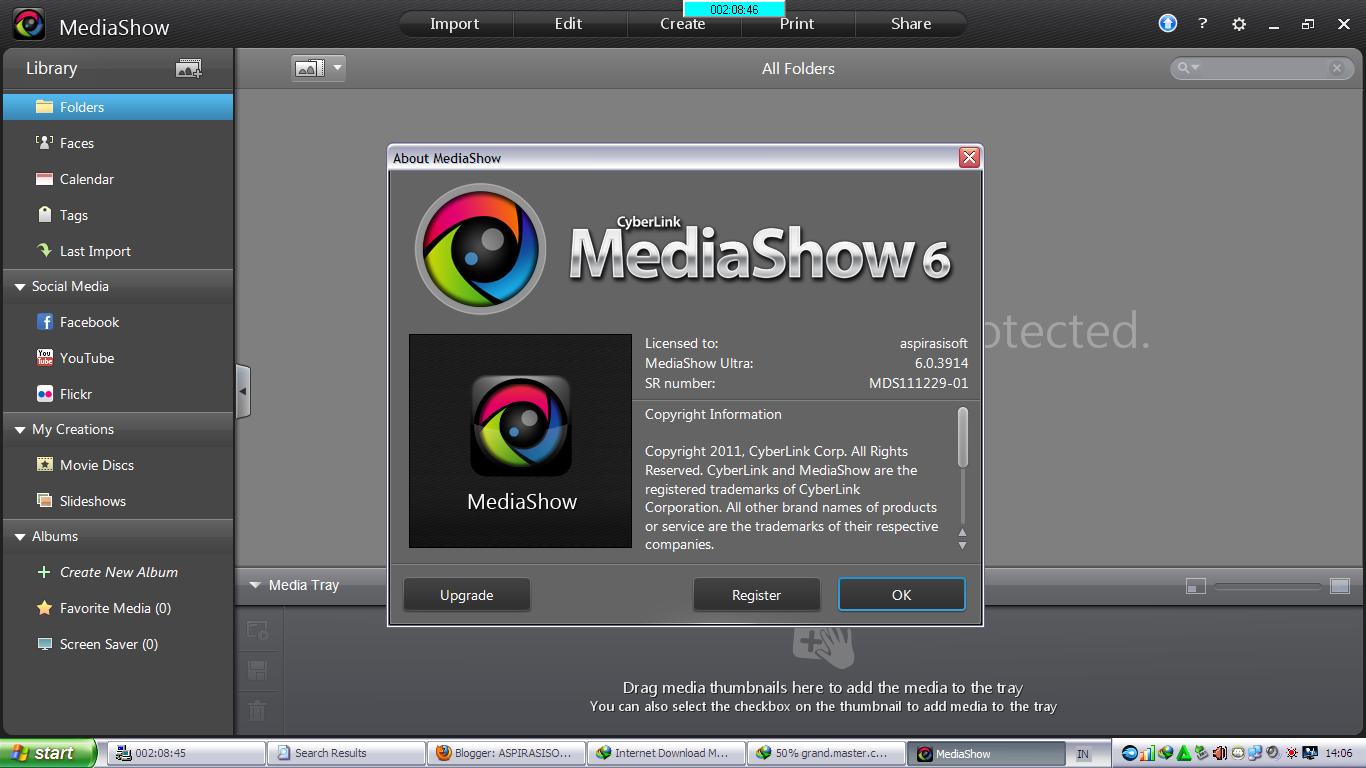Image resolution: width=1366 pixels, height=768 pixels.
Task: Switch to Internet Download Manager taskbar item
Action: click(x=666, y=753)
